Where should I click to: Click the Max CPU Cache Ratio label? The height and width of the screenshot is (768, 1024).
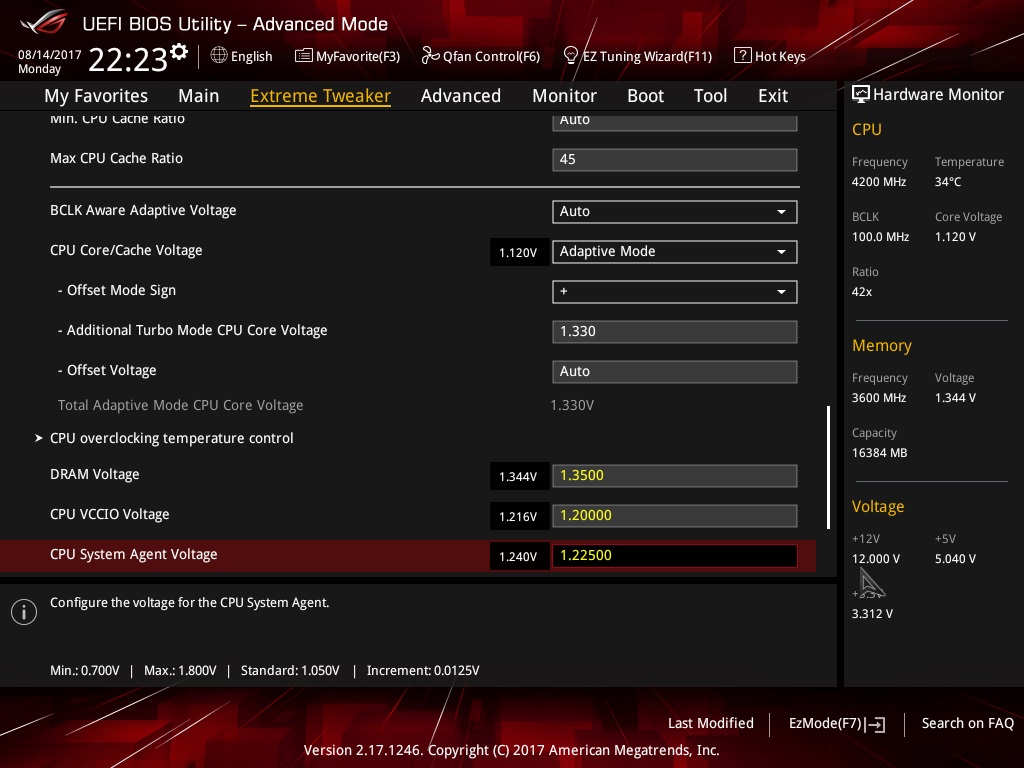(116, 158)
